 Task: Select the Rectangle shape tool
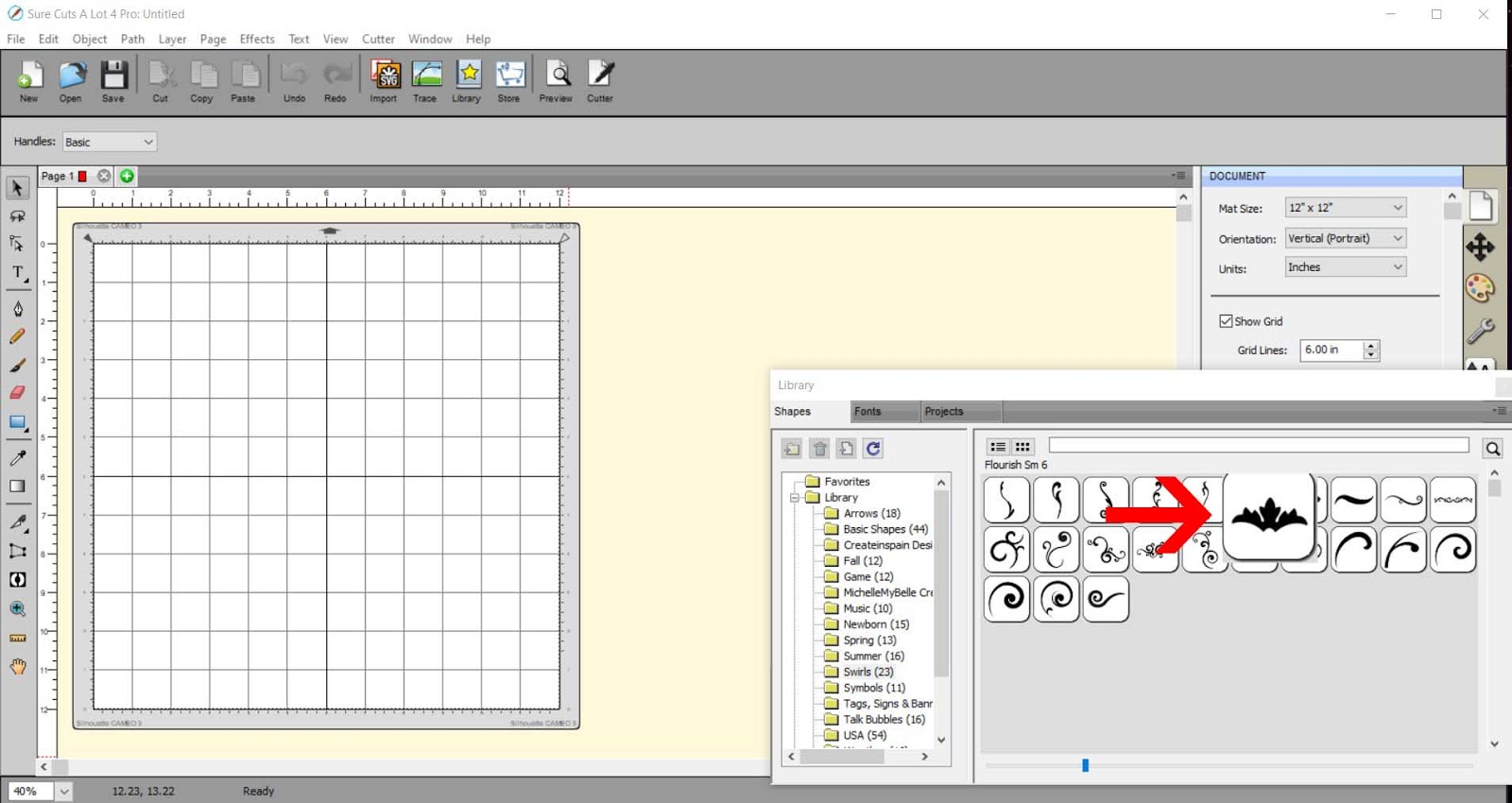[17, 422]
